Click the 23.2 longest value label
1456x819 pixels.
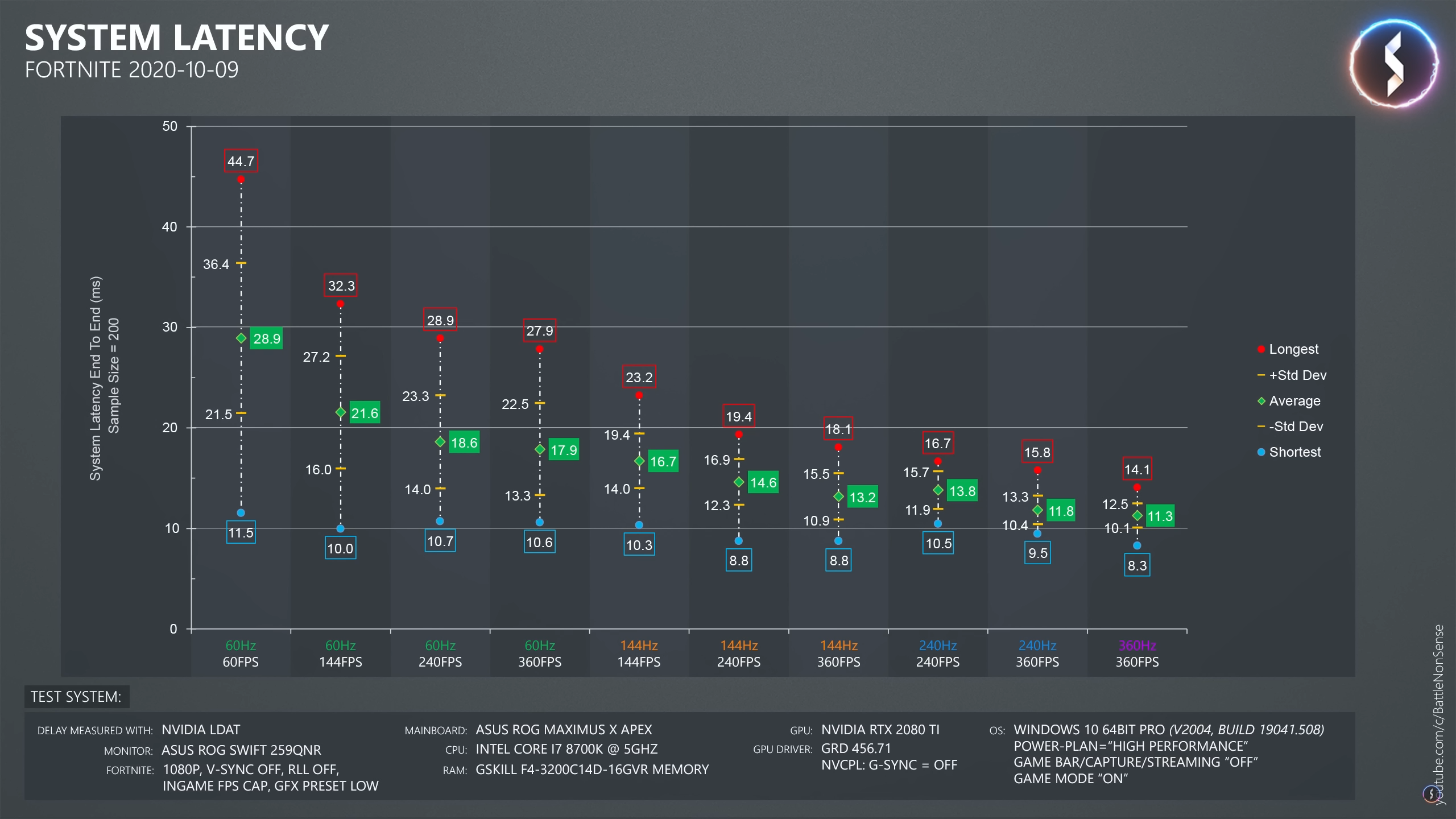pos(639,377)
